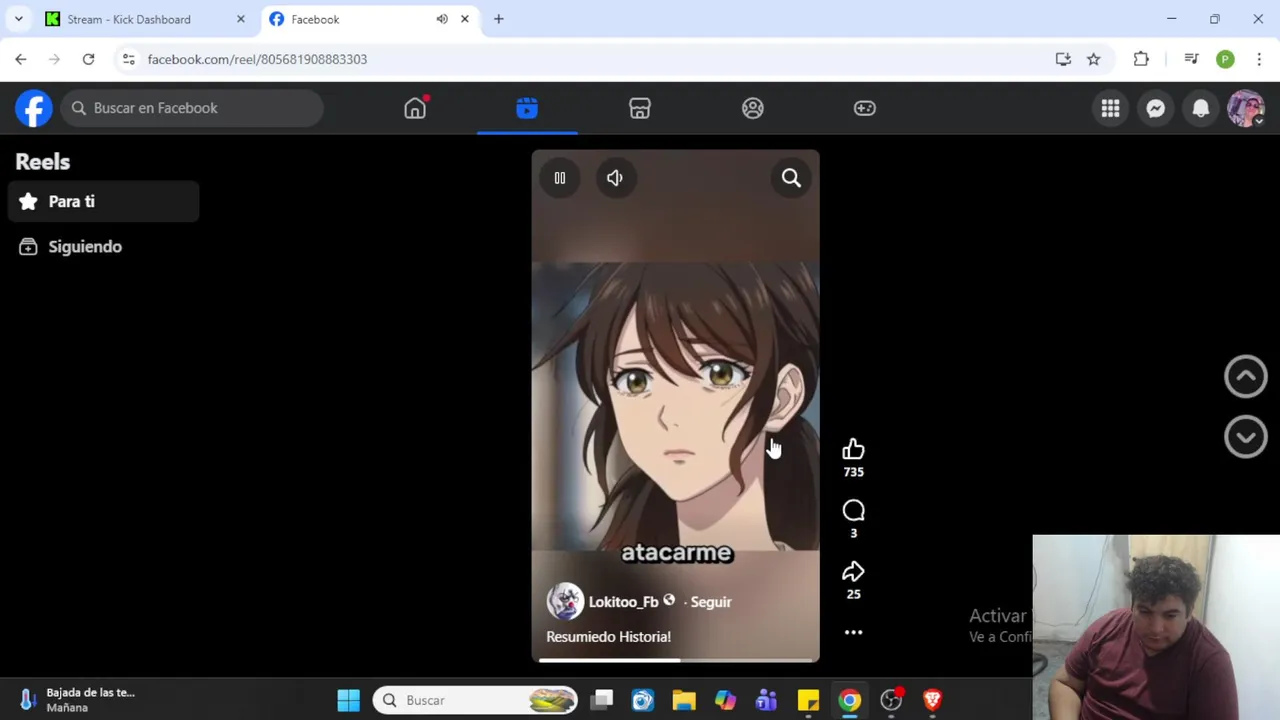Viewport: 1280px width, 720px height.
Task: Open a new browser tab
Action: [x=499, y=19]
